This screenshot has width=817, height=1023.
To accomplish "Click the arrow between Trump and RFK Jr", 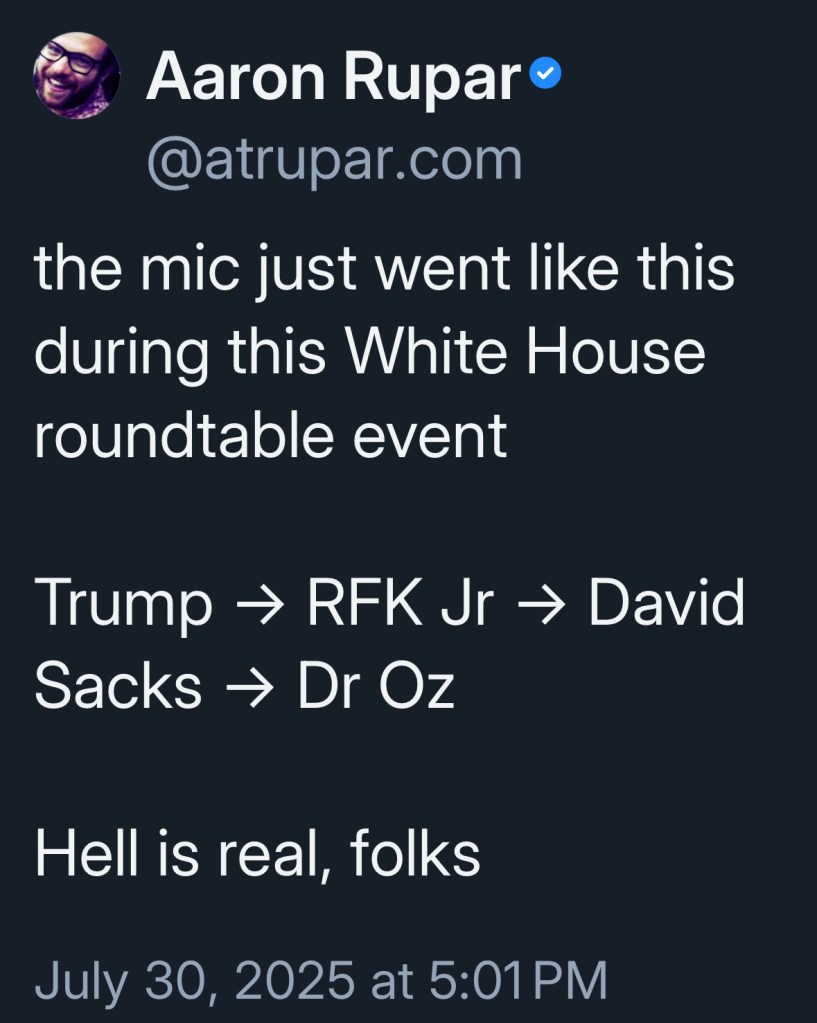I will 259,605.
